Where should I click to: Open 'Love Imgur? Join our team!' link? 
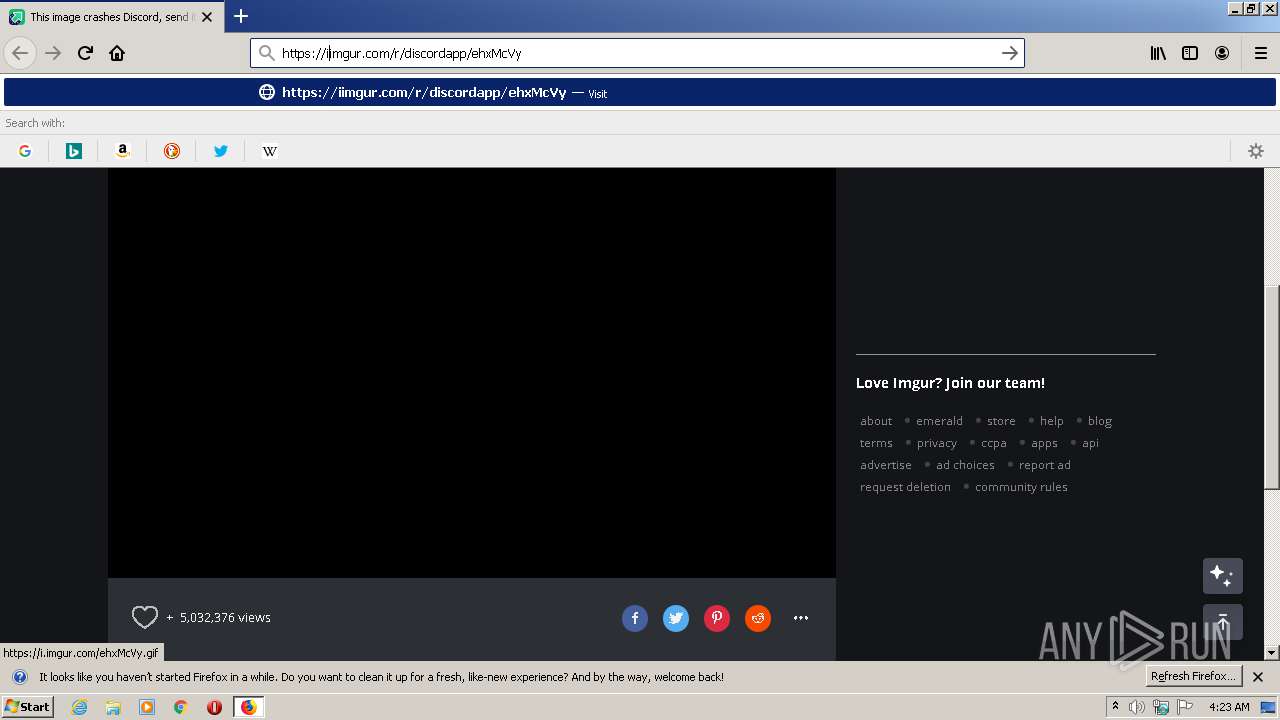click(950, 383)
